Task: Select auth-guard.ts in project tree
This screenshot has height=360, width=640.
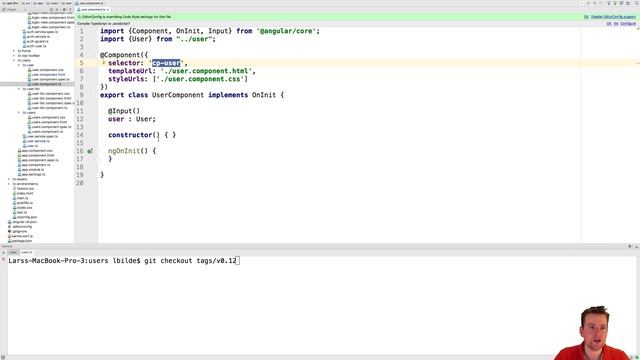Action: pos(36,41)
